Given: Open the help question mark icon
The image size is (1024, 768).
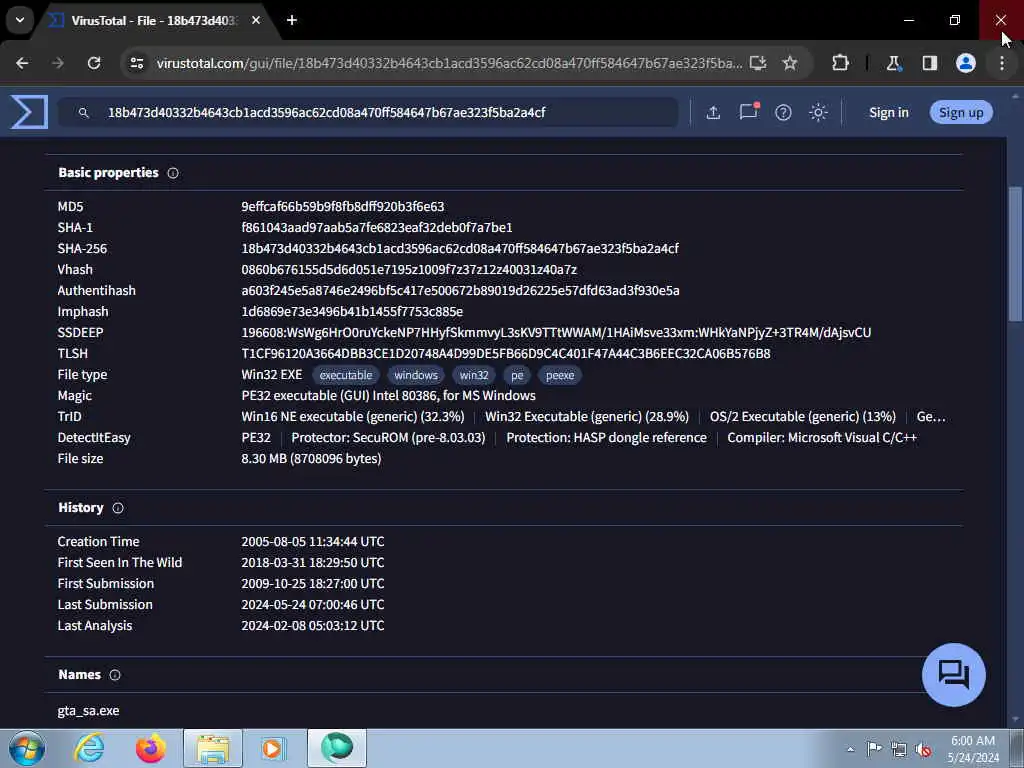Looking at the screenshot, I should [783, 112].
